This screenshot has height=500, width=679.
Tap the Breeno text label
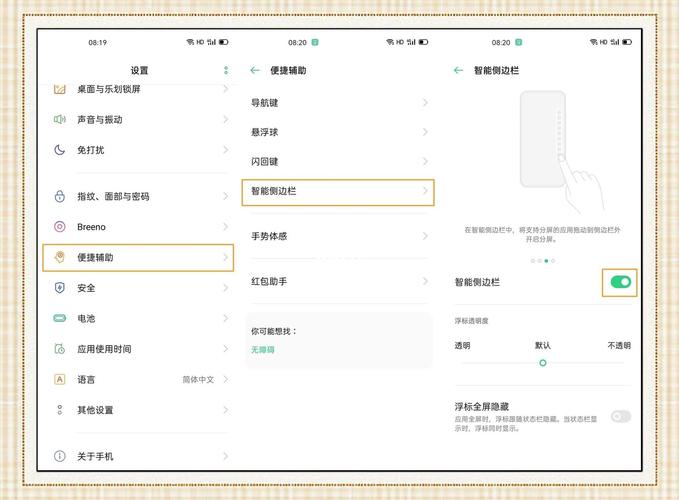(x=91, y=227)
